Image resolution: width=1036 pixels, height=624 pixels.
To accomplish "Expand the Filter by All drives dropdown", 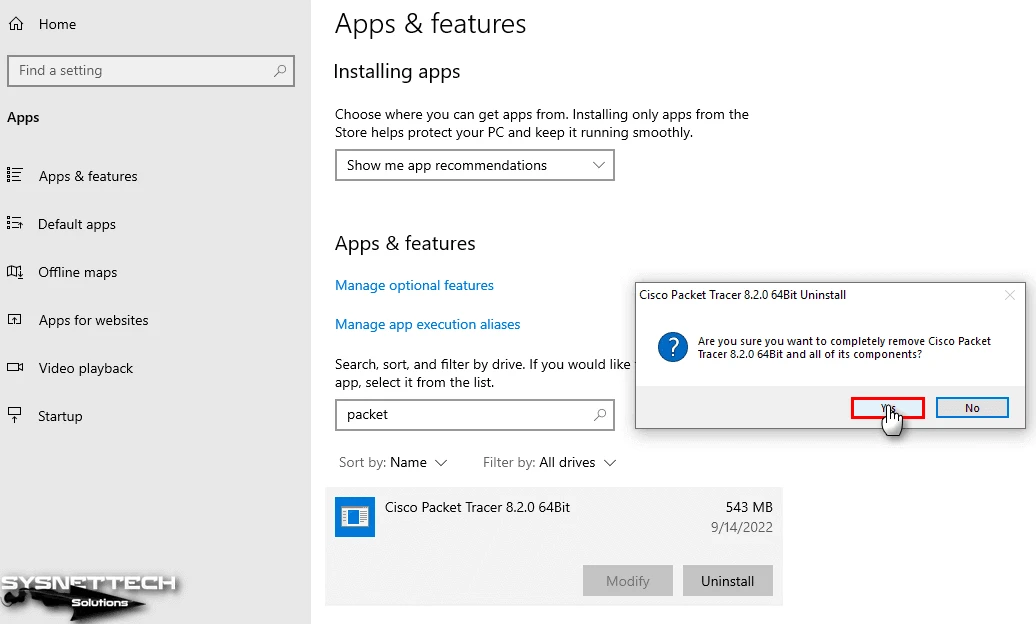I will point(549,463).
